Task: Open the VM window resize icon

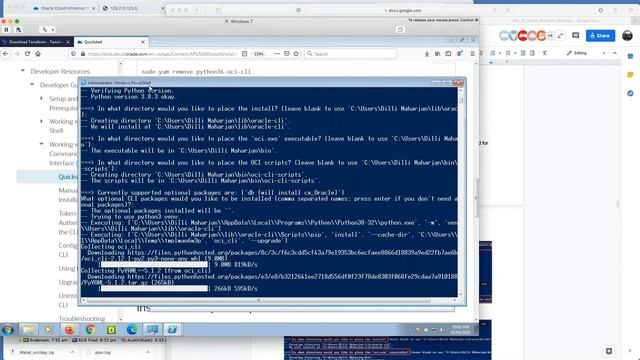Action: point(400,29)
